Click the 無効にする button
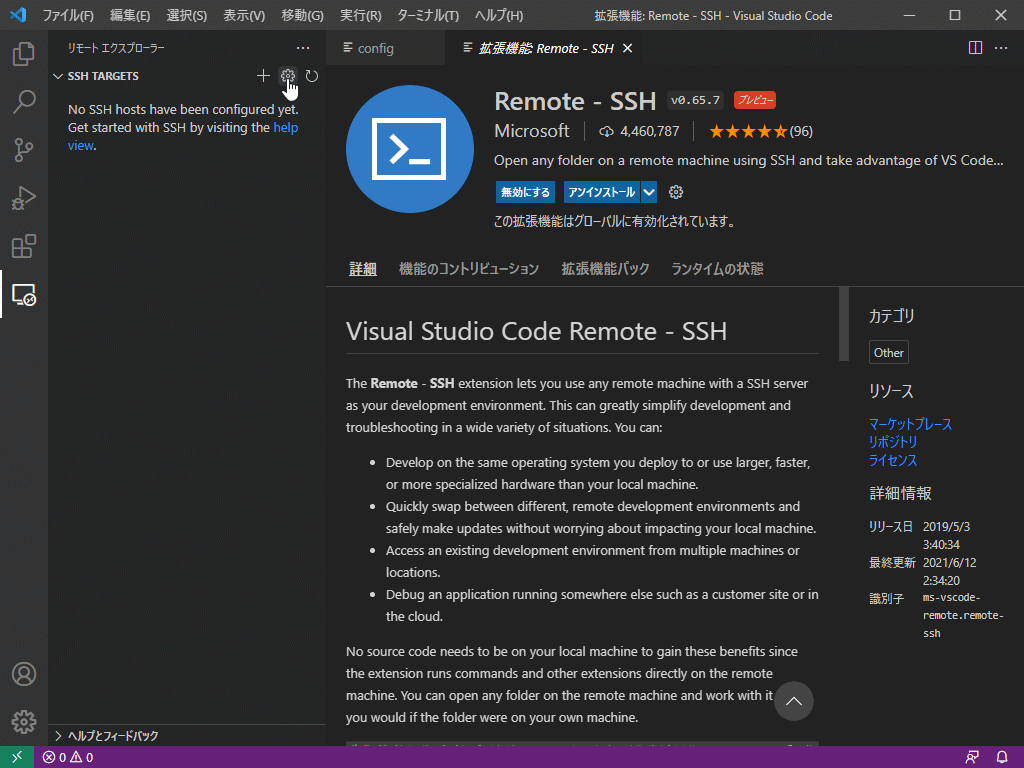Screen dimensions: 1024x768 (525, 191)
